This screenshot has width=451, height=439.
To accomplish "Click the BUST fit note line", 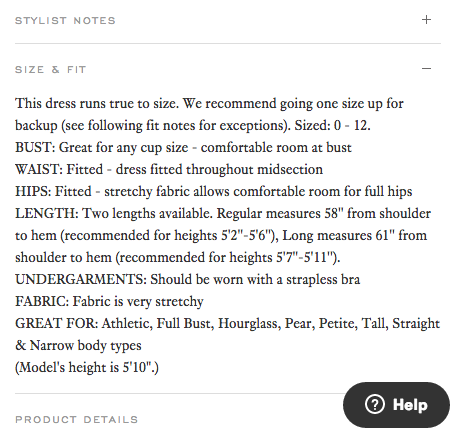I will [x=183, y=148].
